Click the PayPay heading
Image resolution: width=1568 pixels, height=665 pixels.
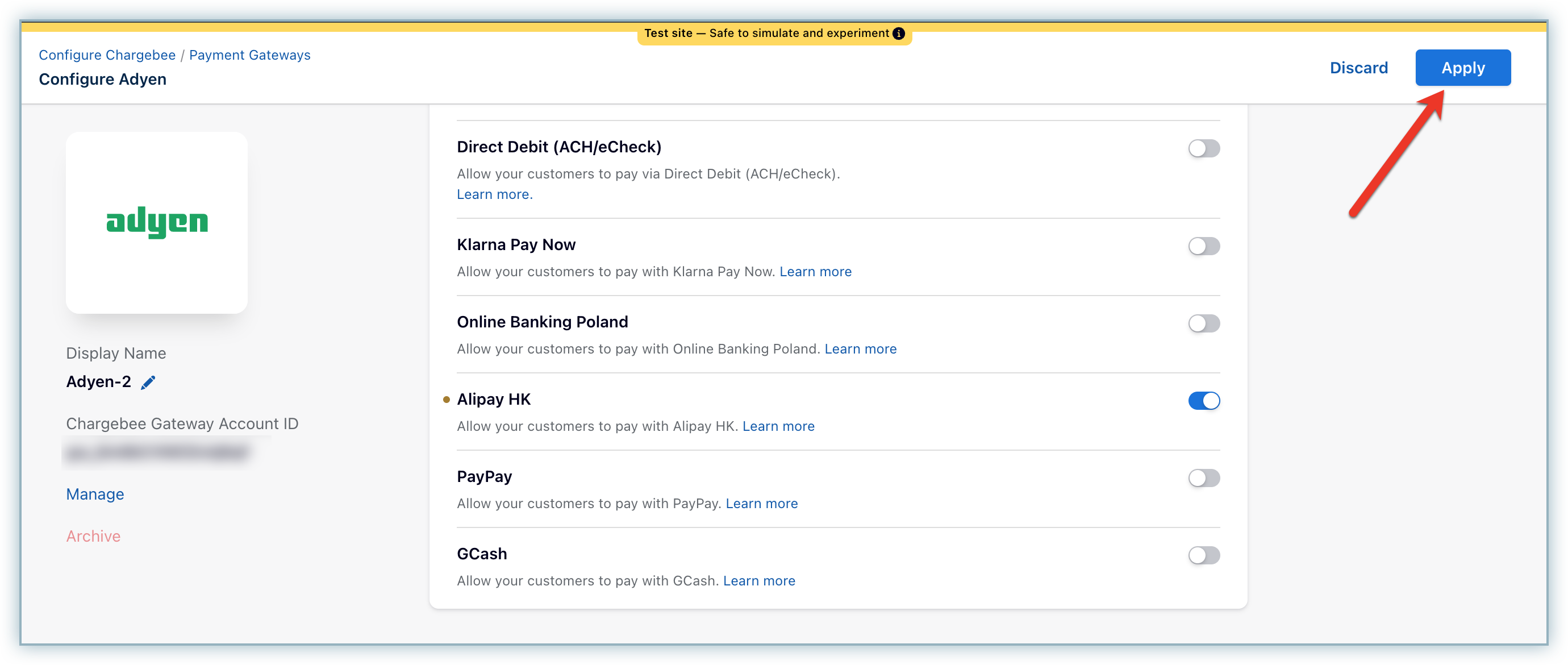(485, 477)
